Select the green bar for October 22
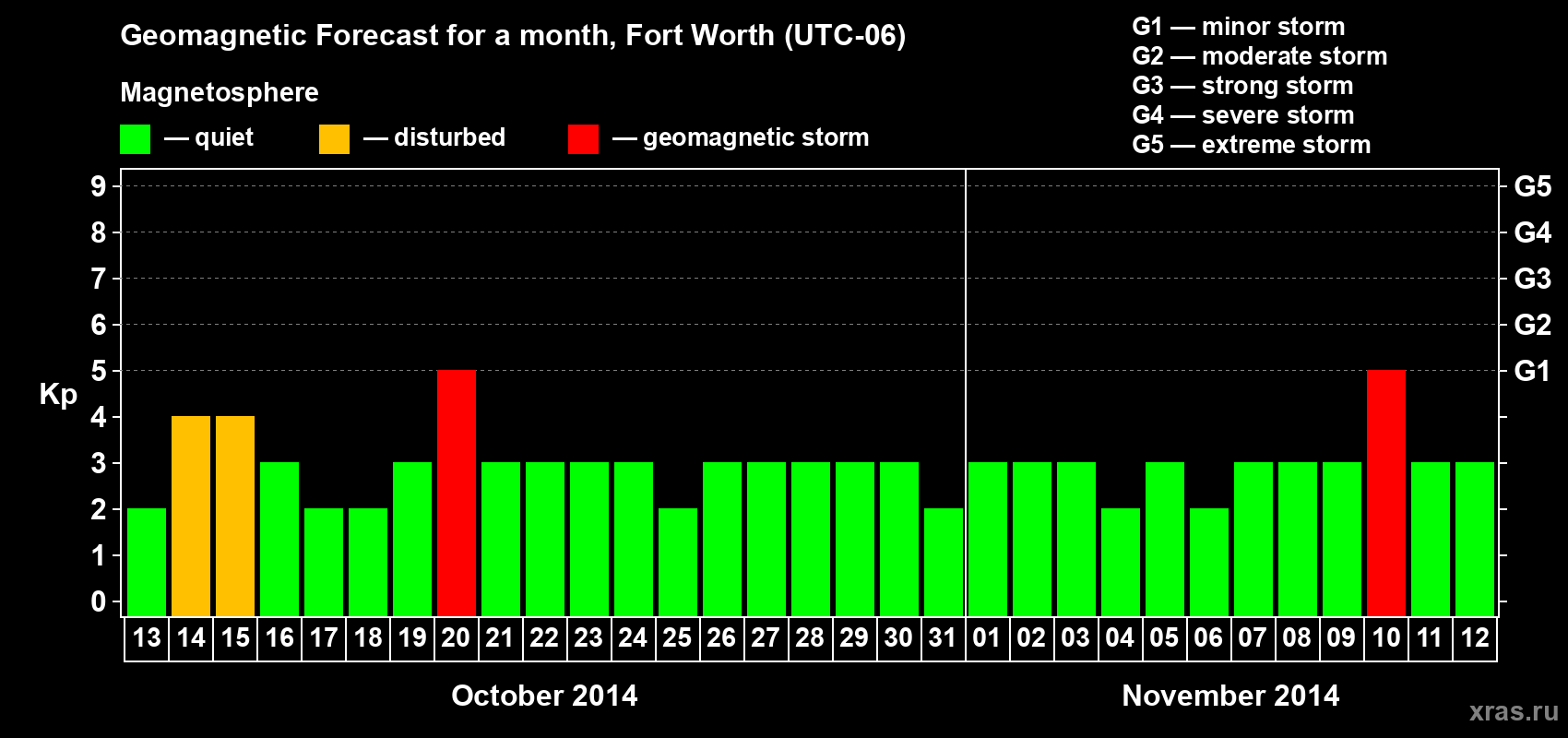The width and height of the screenshot is (1568, 738). tap(545, 539)
